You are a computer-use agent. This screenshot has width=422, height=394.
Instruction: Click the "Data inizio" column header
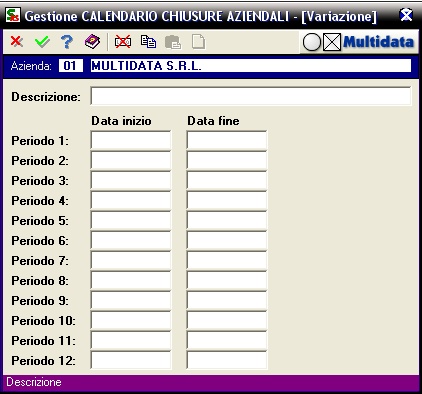click(121, 121)
